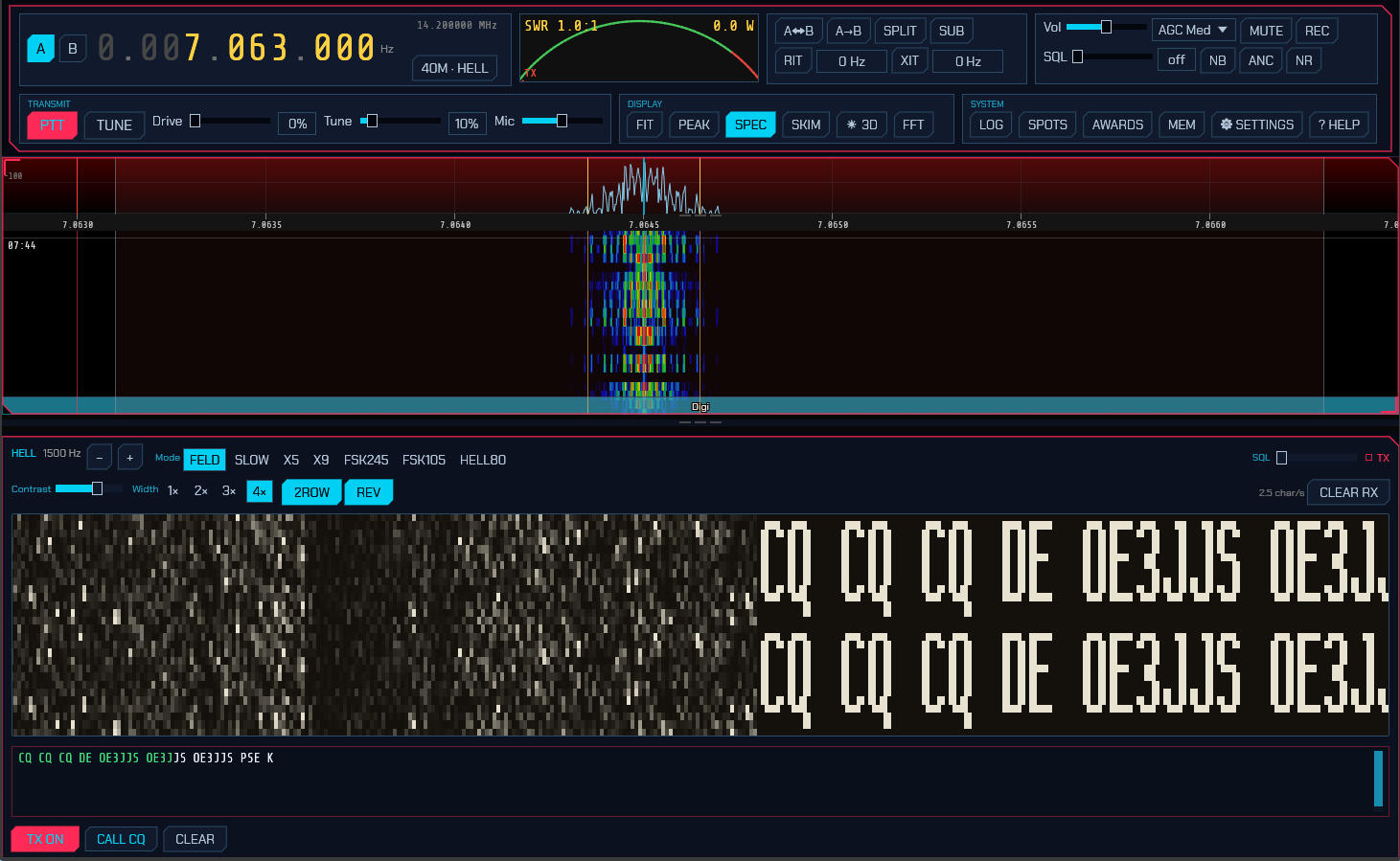Open SPOTS panel
Image resolution: width=1400 pixels, height=861 pixels.
point(1047,125)
